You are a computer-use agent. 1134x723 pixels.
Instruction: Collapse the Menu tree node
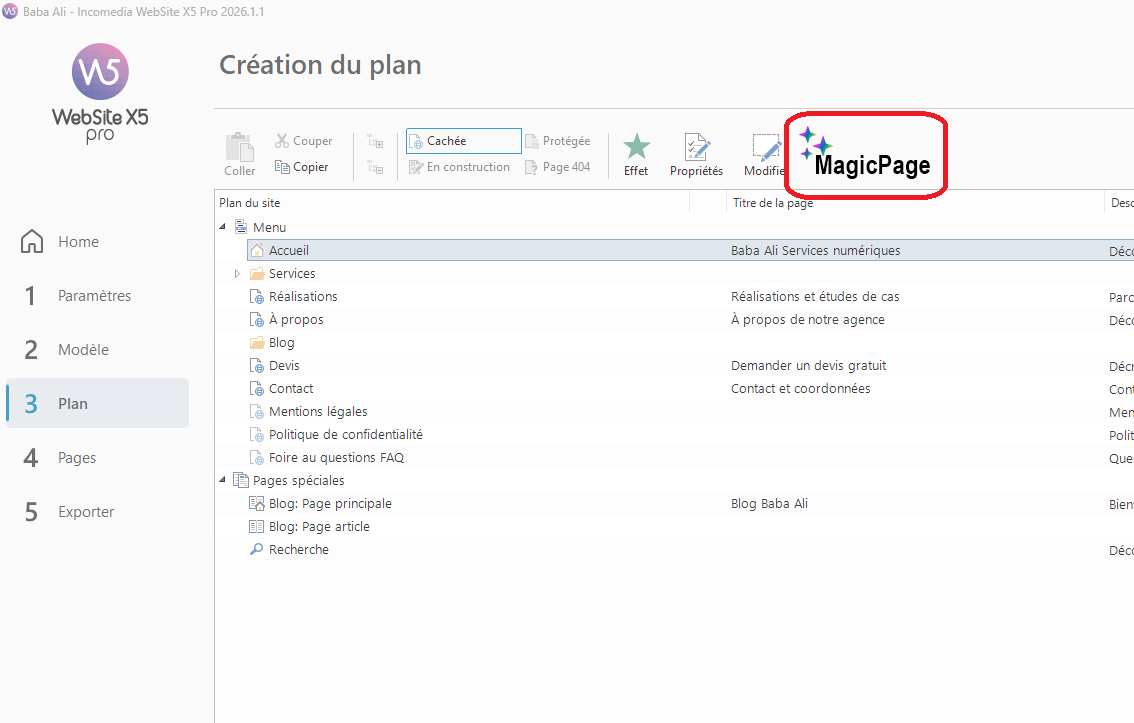click(223, 228)
